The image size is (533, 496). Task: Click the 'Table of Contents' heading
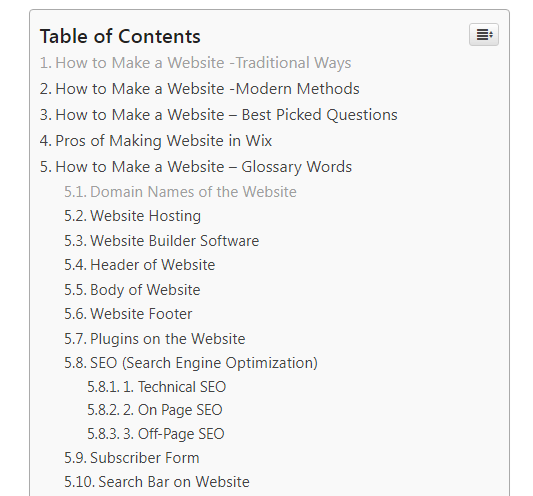(x=120, y=36)
